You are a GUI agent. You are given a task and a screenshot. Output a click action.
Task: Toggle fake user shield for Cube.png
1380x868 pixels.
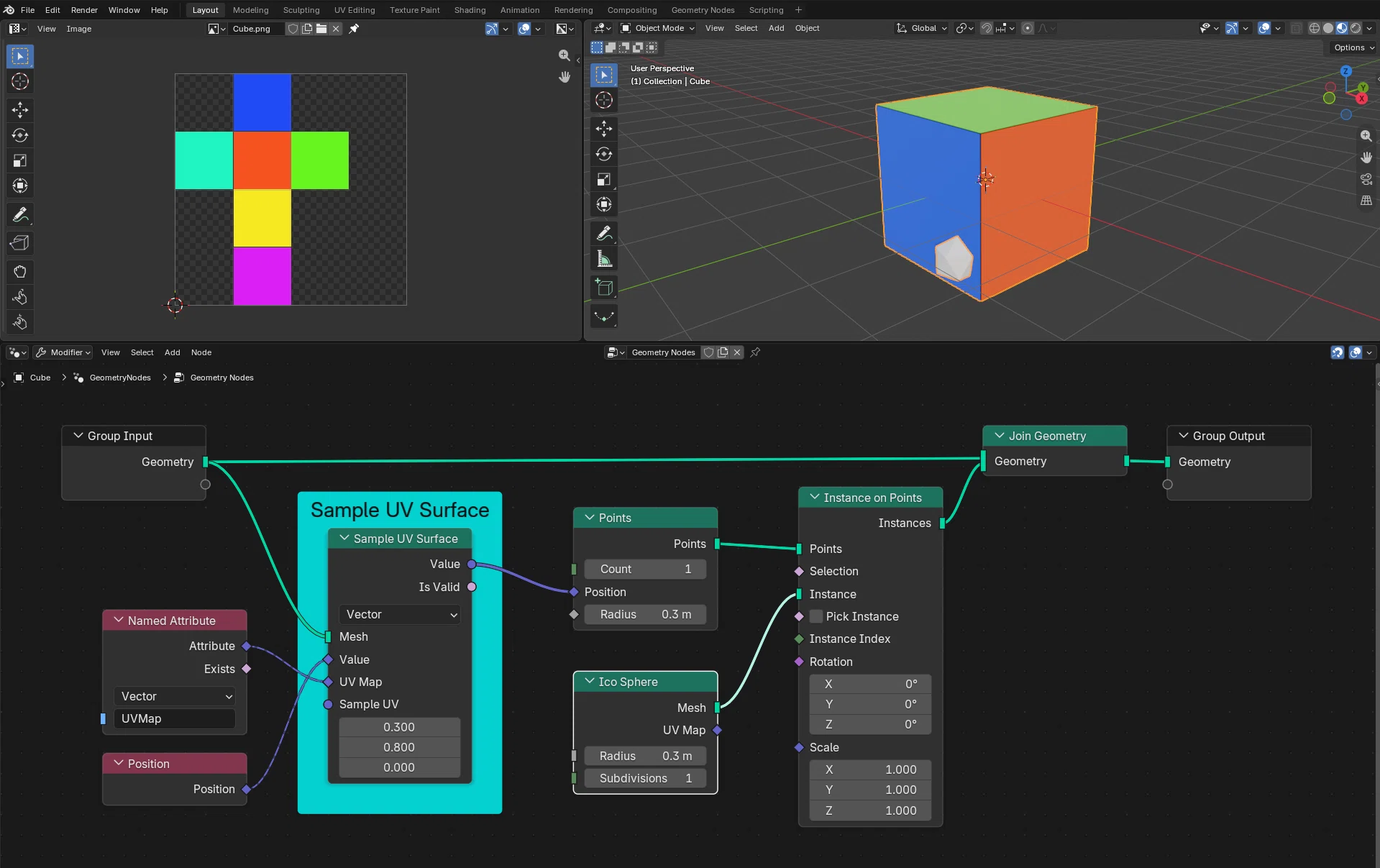point(293,29)
